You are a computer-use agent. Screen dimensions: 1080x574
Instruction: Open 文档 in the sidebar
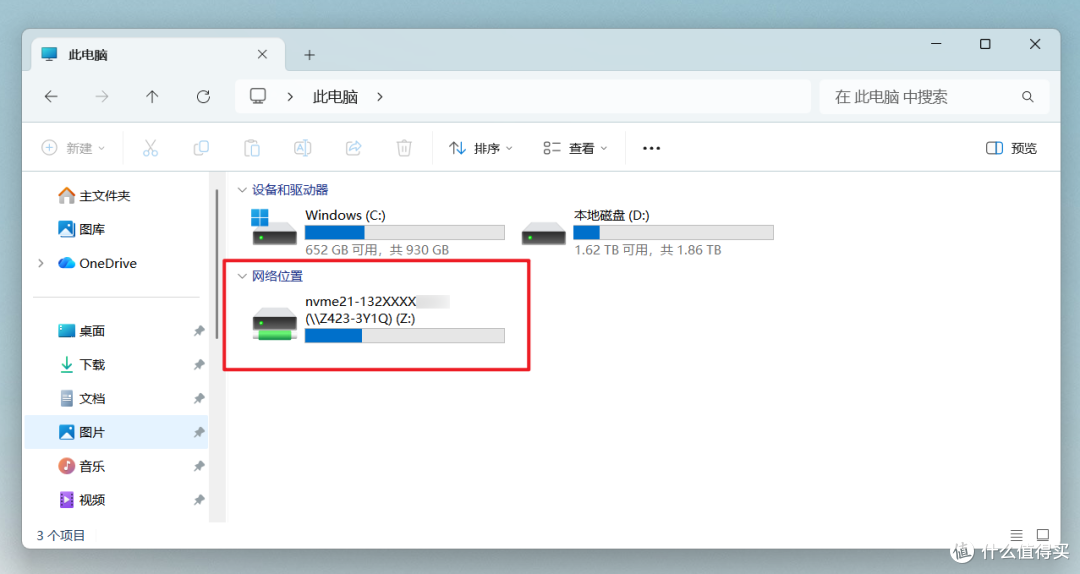pyautogui.click(x=82, y=398)
